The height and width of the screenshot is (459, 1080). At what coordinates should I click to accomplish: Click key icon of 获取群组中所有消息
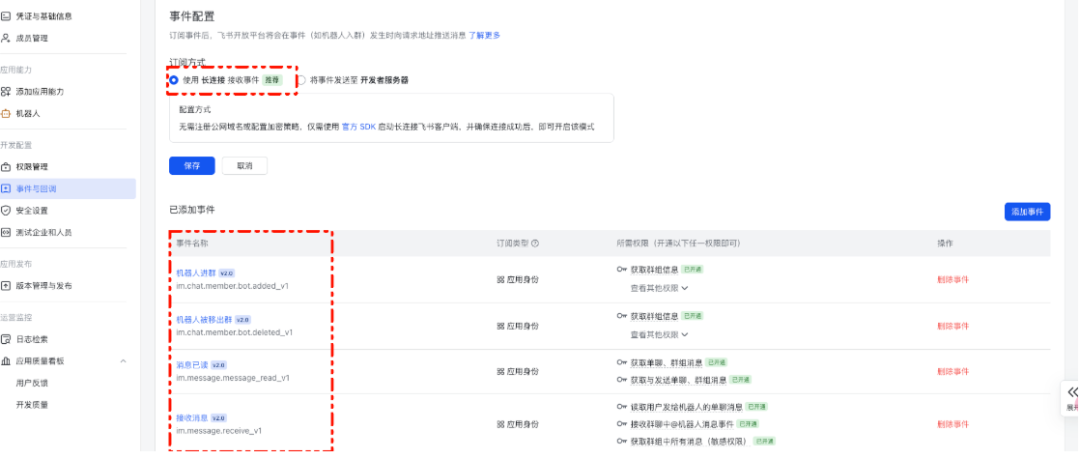tap(621, 441)
